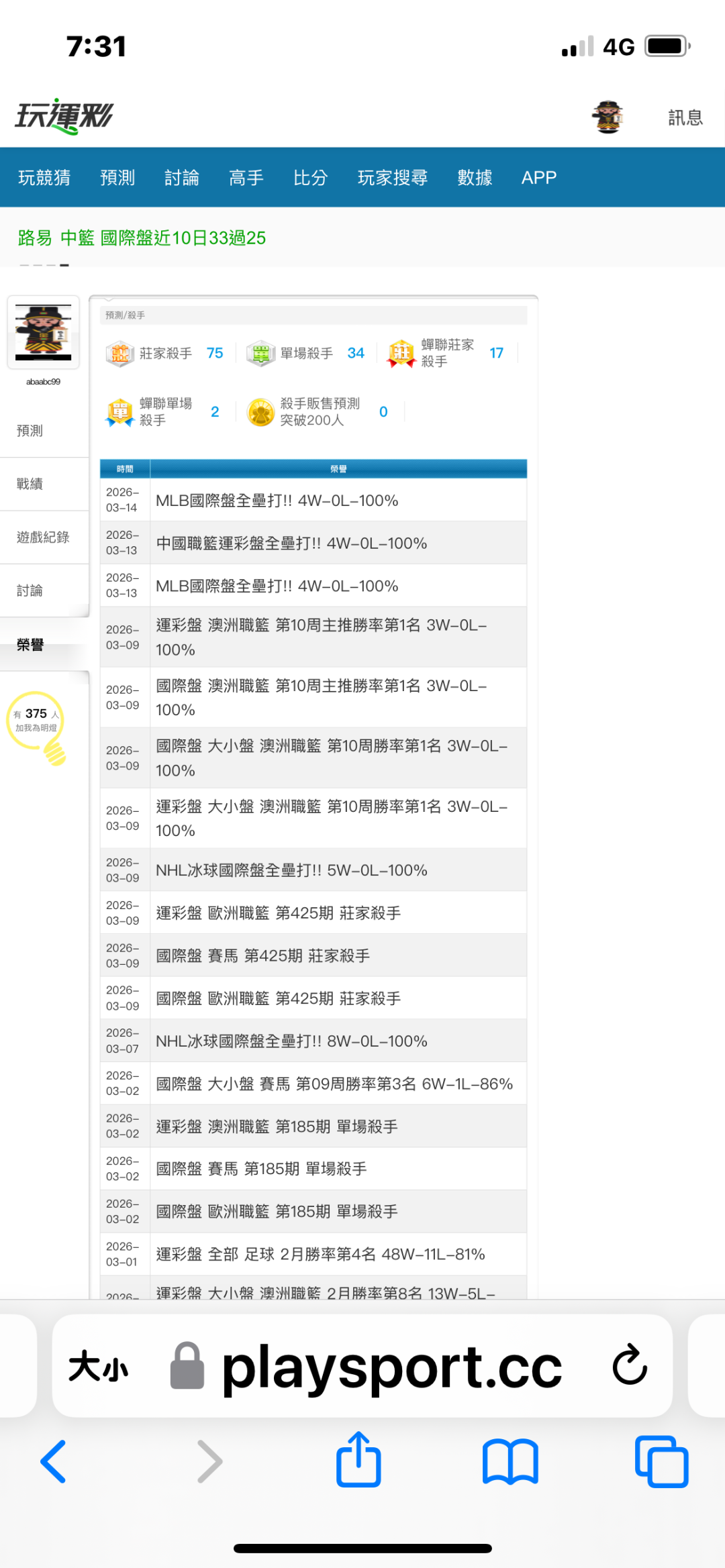Select the 戰績 sidebar tab
725x1568 pixels.
click(44, 484)
